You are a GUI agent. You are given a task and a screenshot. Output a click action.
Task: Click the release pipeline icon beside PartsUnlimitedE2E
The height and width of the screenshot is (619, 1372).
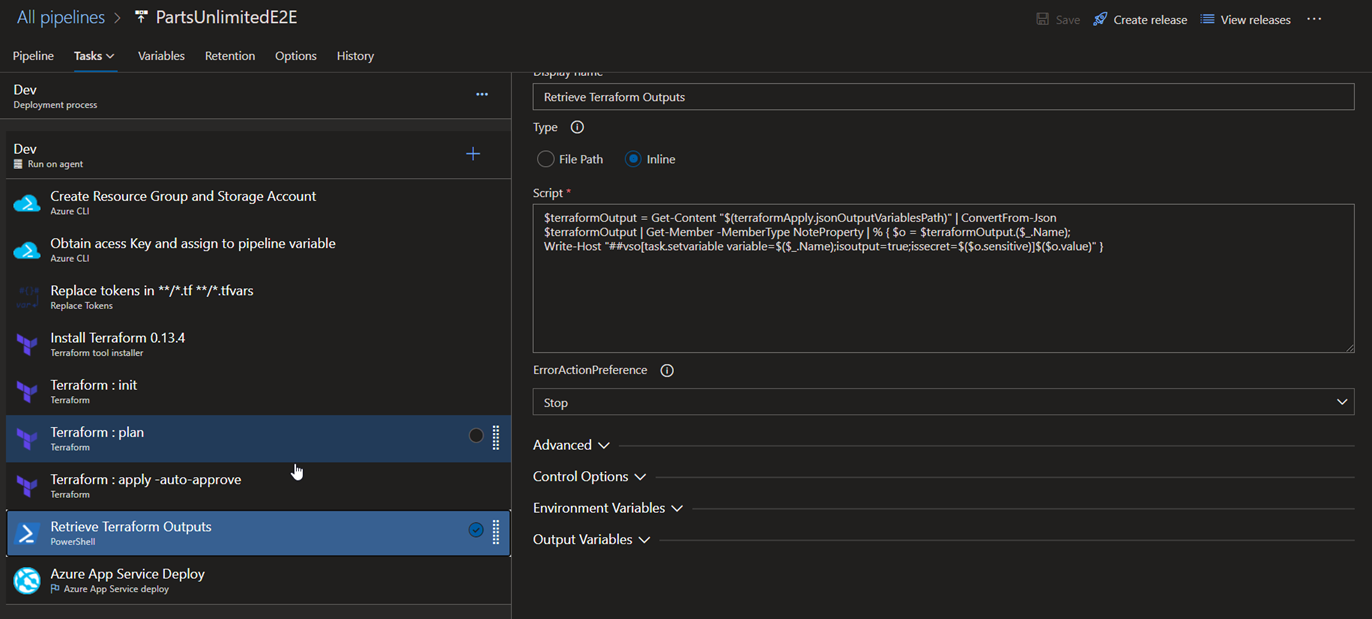(x=141, y=17)
